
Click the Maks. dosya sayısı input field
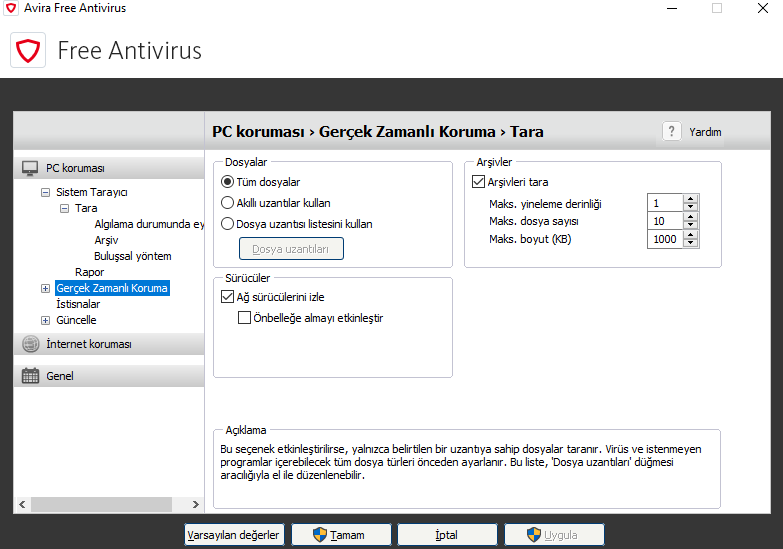point(666,221)
